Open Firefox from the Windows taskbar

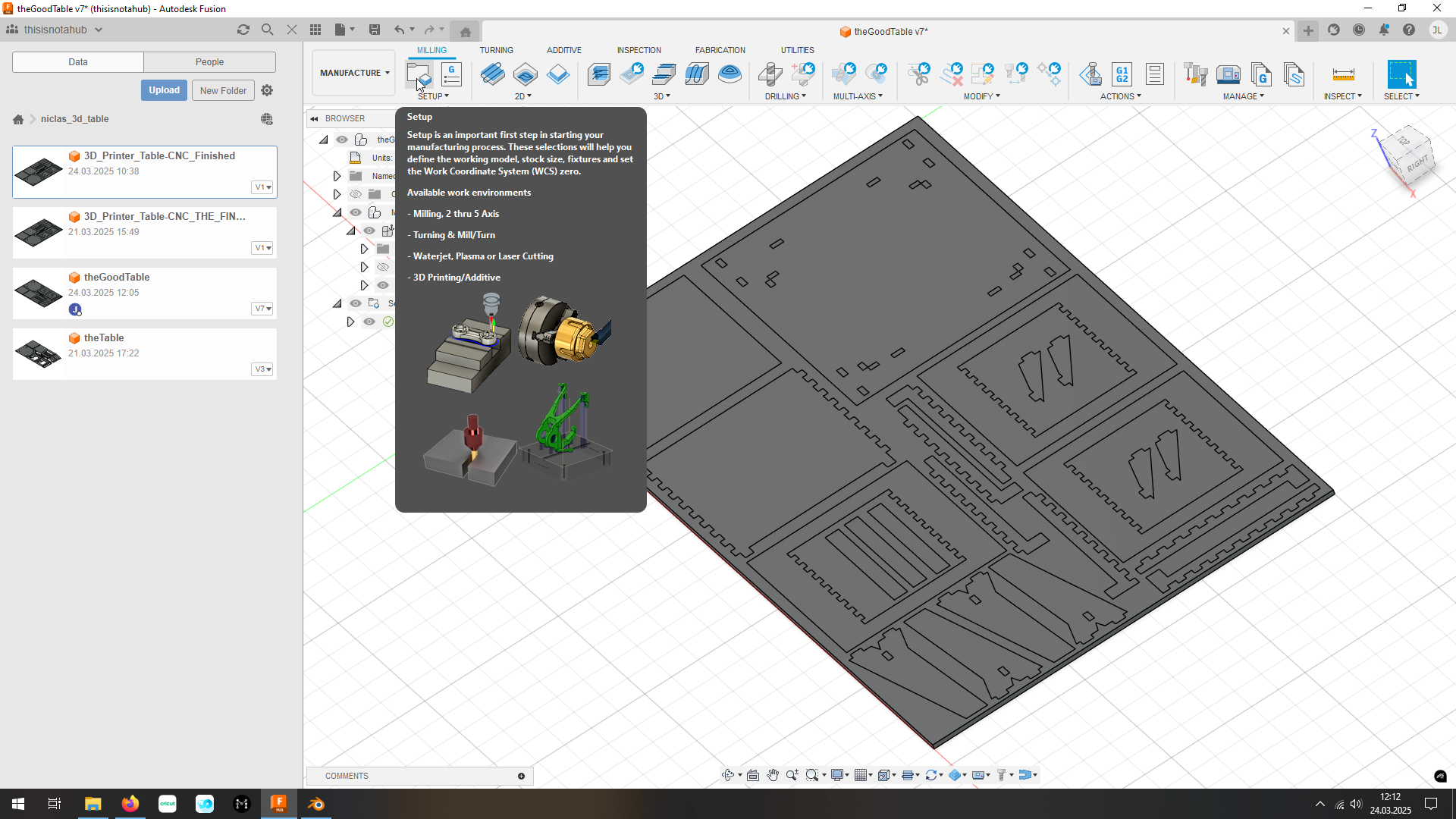click(x=130, y=804)
